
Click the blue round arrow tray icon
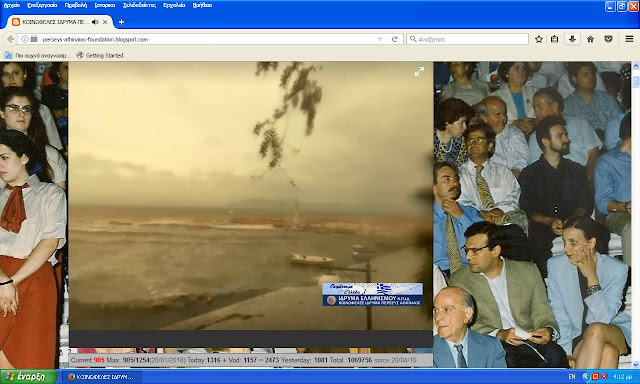586,377
